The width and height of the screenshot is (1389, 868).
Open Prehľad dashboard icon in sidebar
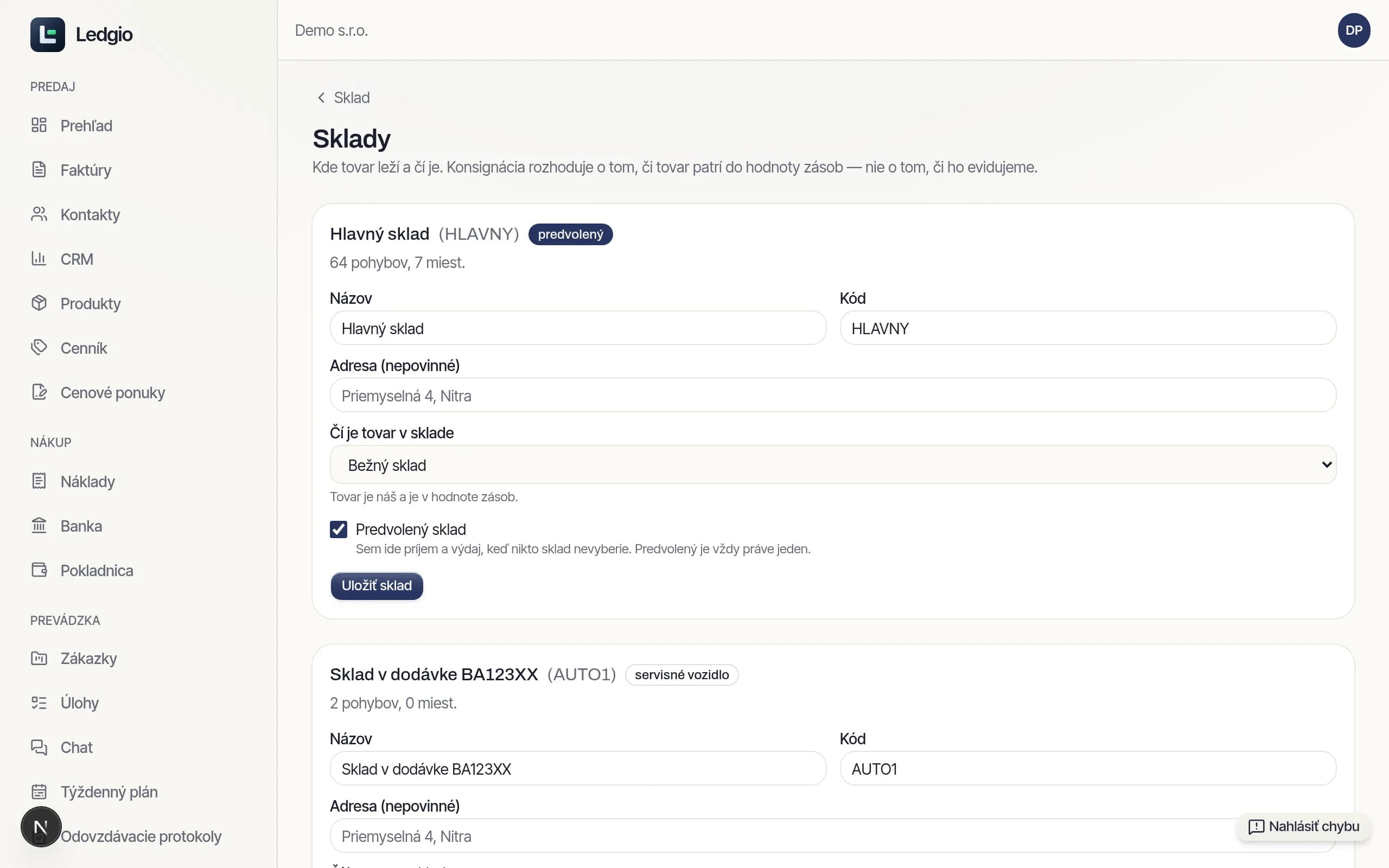point(39,125)
